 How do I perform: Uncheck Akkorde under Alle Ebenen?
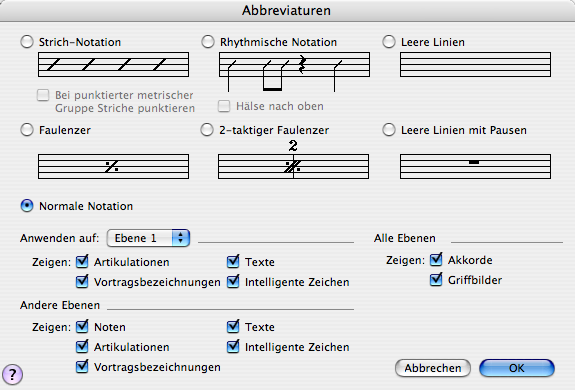tap(436, 260)
